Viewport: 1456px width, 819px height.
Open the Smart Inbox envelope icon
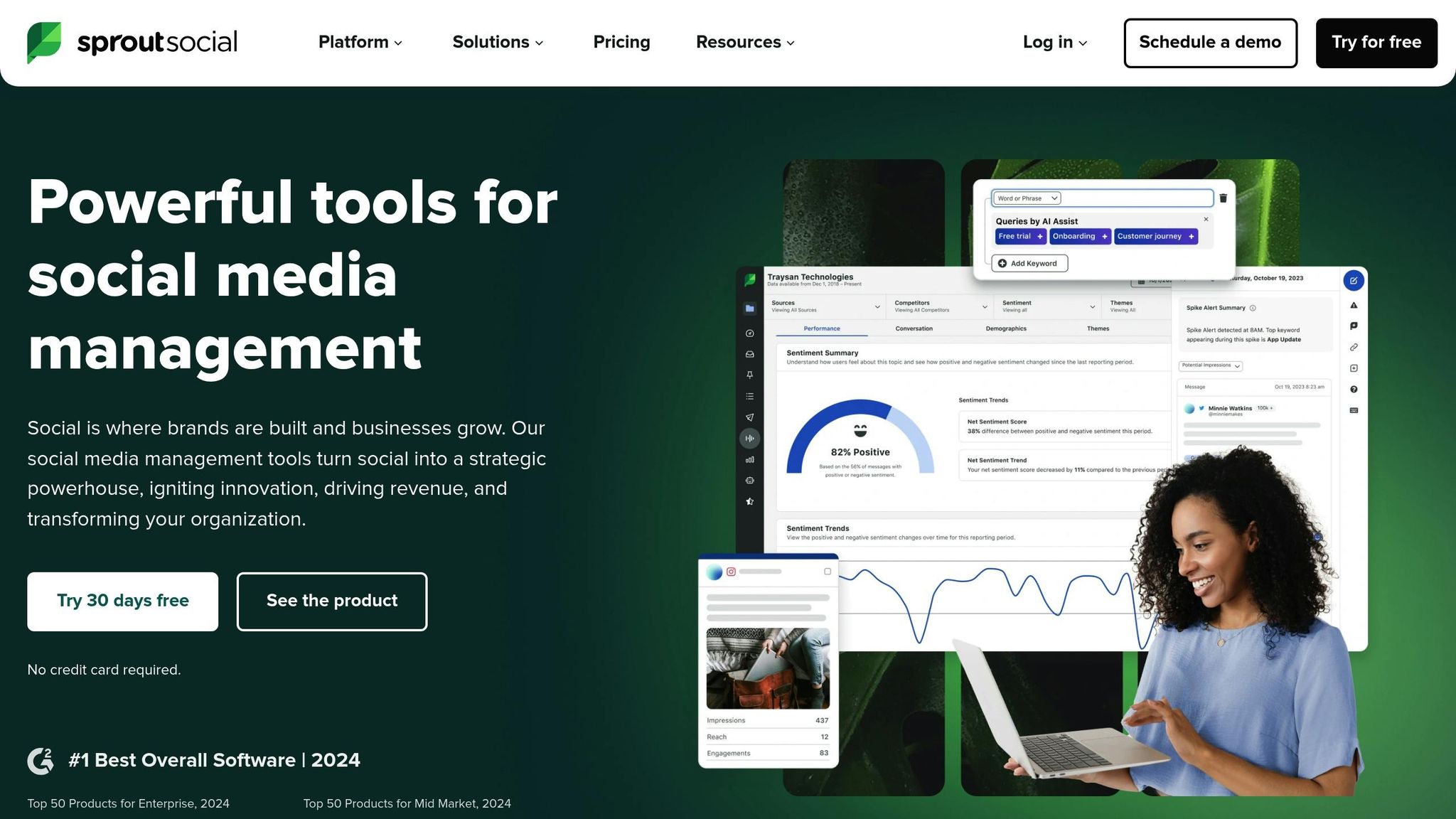pyautogui.click(x=749, y=354)
